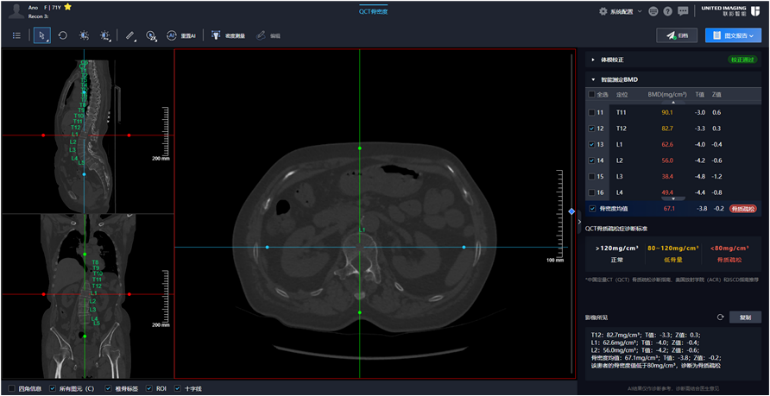Open the series list icon in toolbar
The image size is (770, 396).
tap(16, 35)
